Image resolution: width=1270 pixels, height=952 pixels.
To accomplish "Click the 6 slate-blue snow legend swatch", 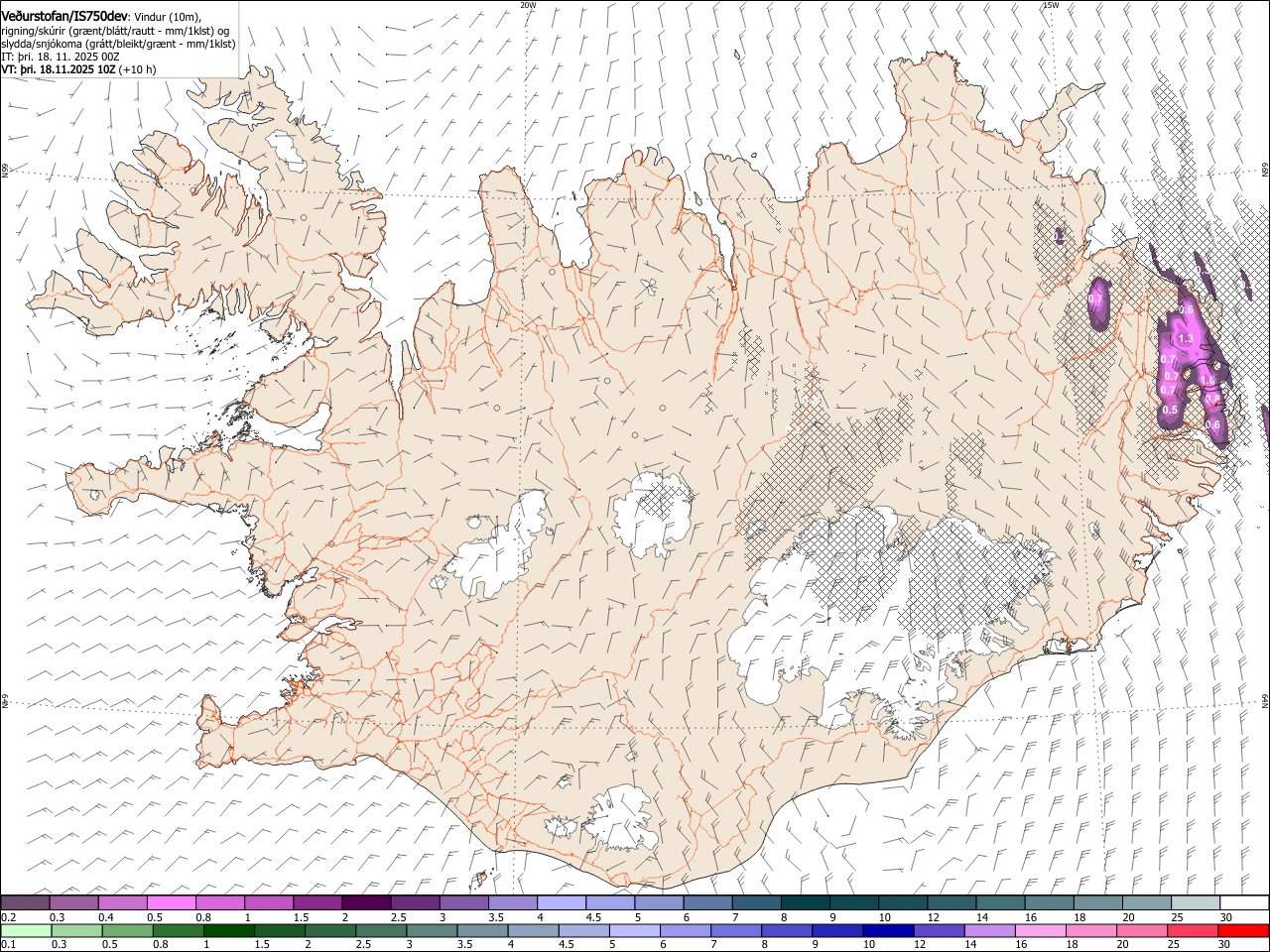I will (x=708, y=903).
